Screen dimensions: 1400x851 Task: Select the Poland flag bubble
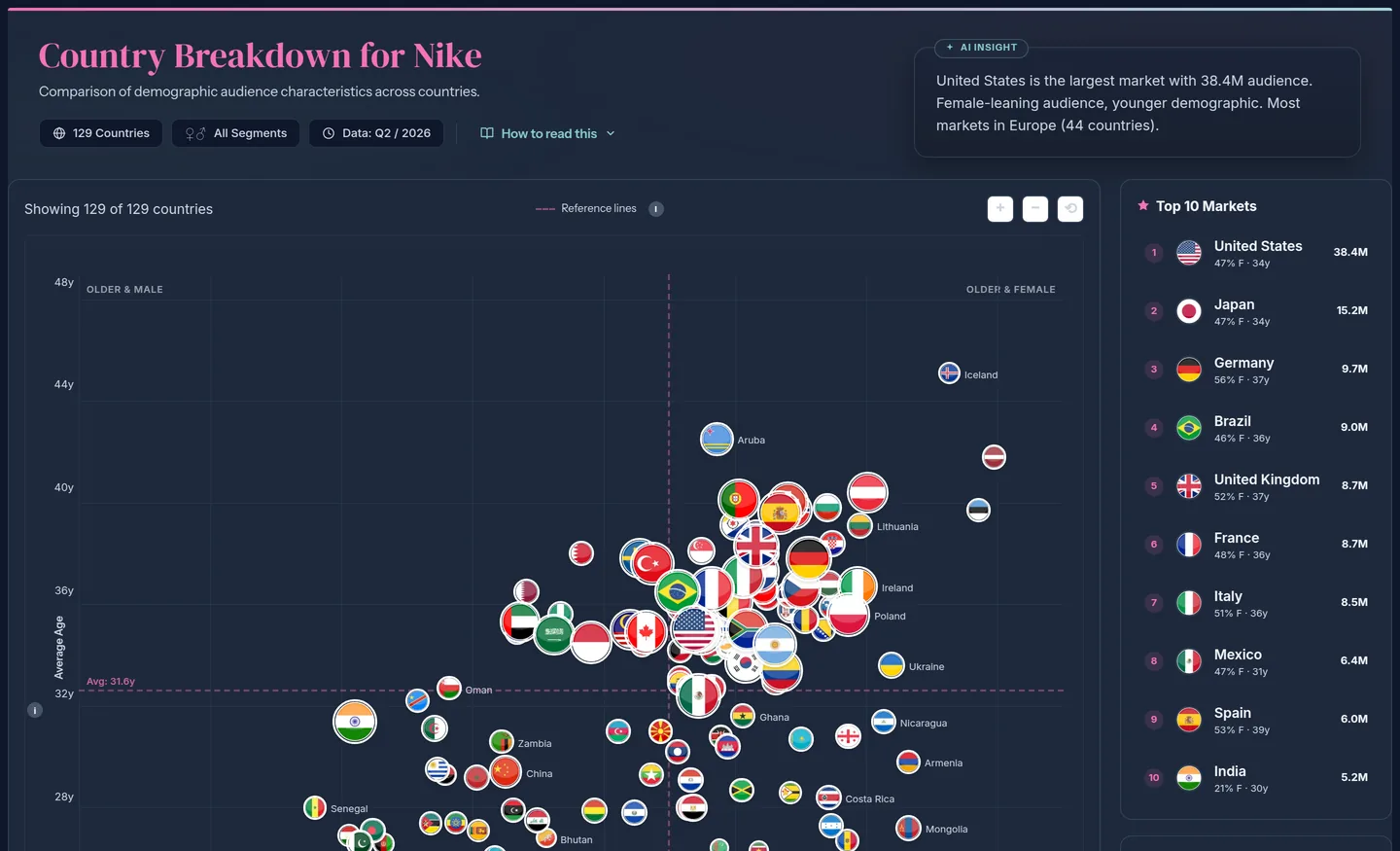[x=848, y=615]
